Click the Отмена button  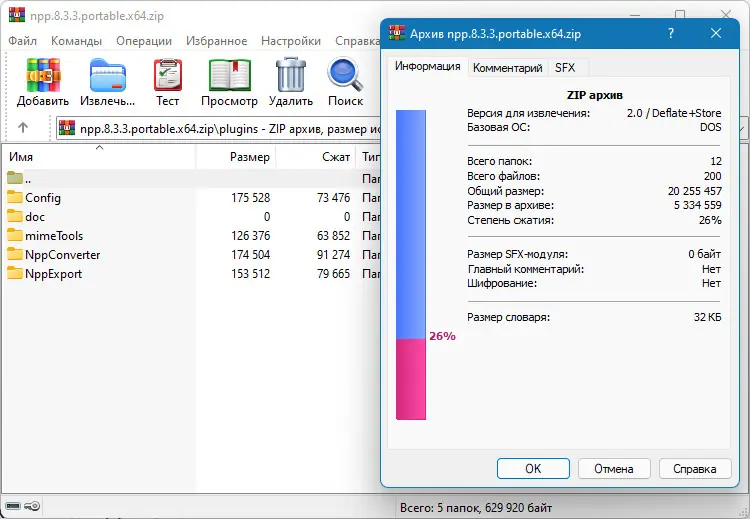pyautogui.click(x=614, y=468)
